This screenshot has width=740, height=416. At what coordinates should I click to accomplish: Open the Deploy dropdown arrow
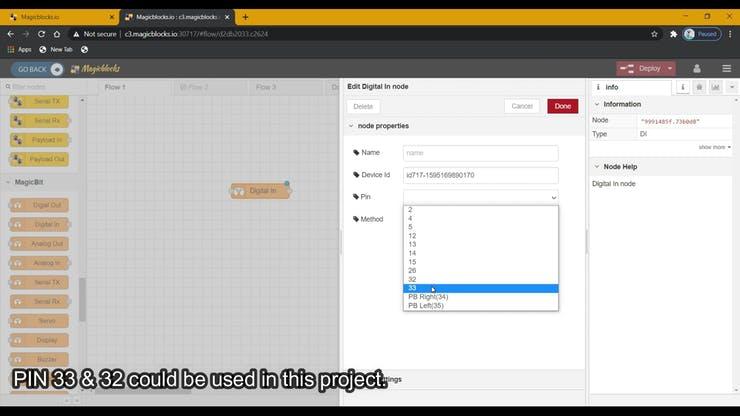pyautogui.click(x=669, y=69)
